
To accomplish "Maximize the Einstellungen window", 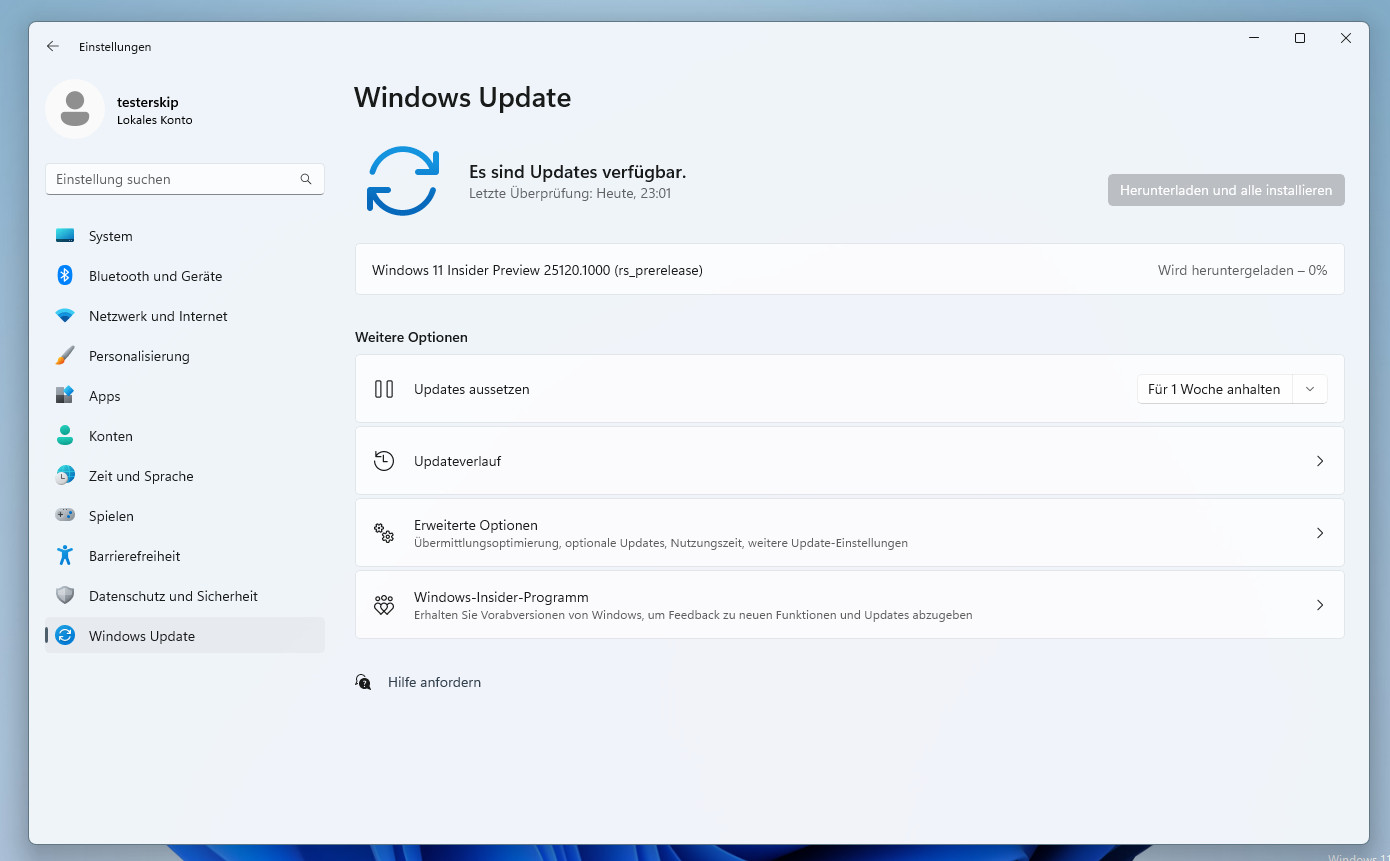I will pos(1300,38).
